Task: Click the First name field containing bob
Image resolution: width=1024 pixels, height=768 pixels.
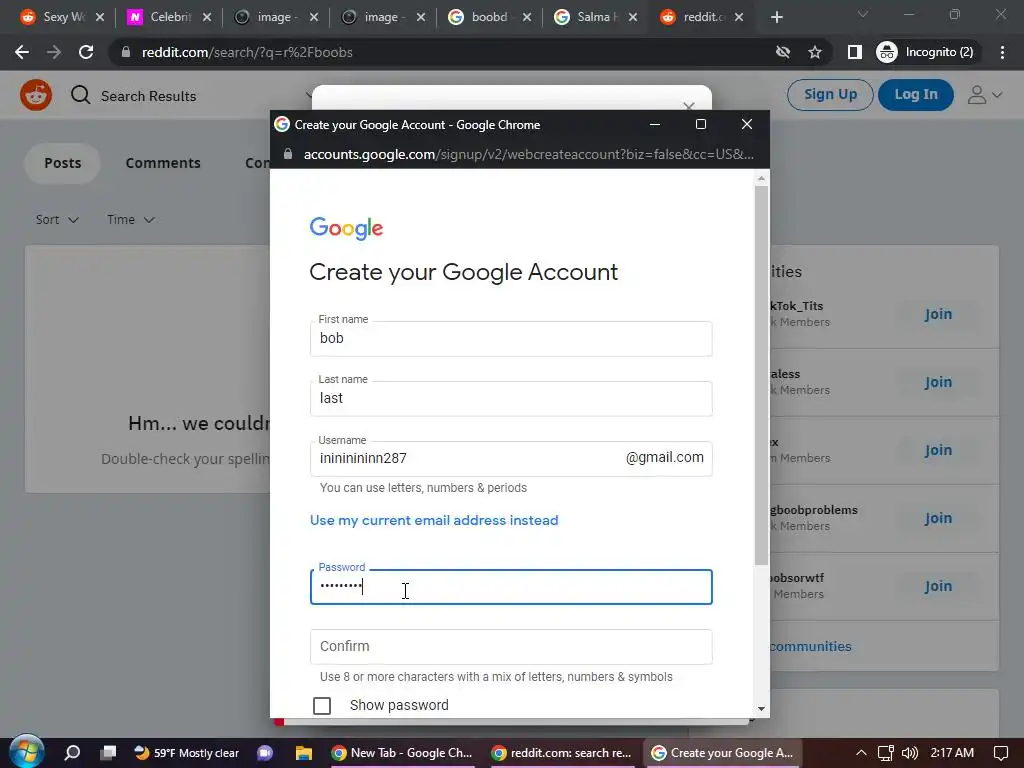Action: [x=511, y=338]
